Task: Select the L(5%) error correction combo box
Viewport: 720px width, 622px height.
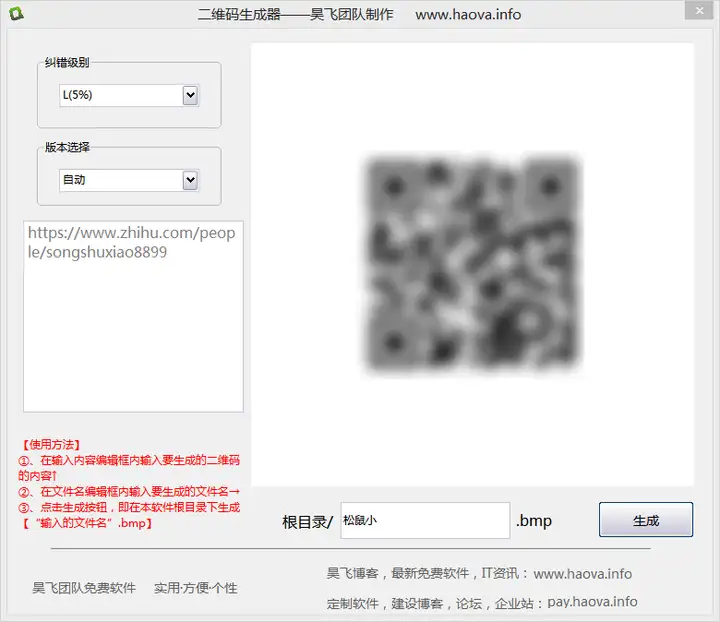Action: click(129, 95)
